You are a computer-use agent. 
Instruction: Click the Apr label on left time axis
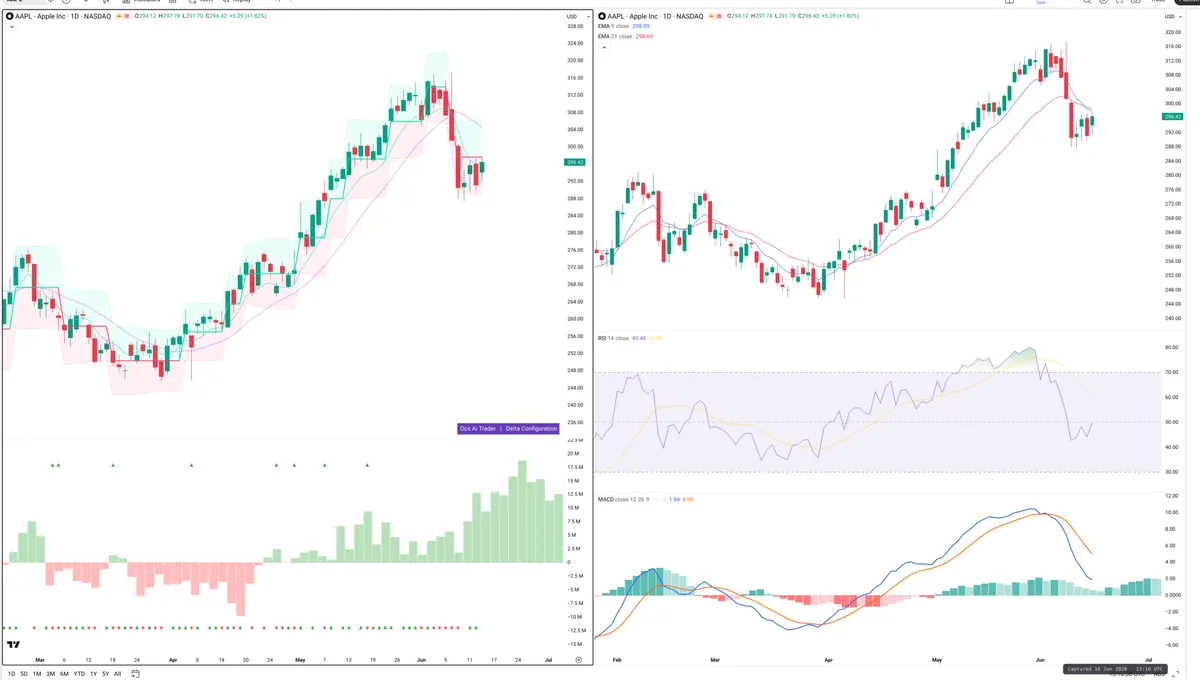pyautogui.click(x=173, y=660)
